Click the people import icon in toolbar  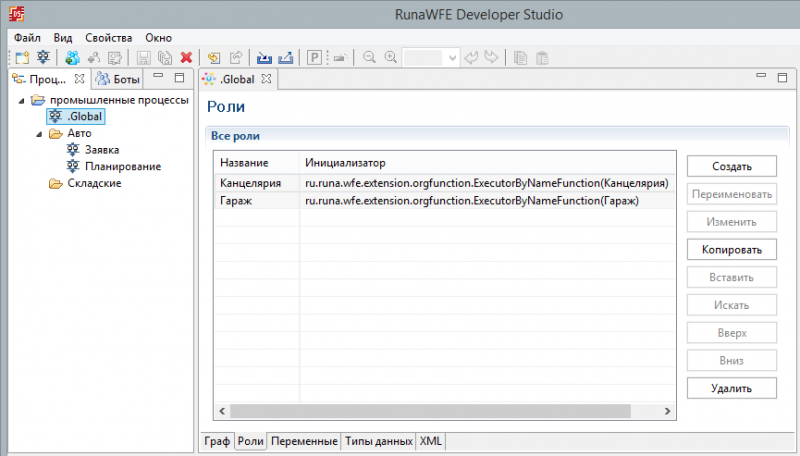(72, 58)
